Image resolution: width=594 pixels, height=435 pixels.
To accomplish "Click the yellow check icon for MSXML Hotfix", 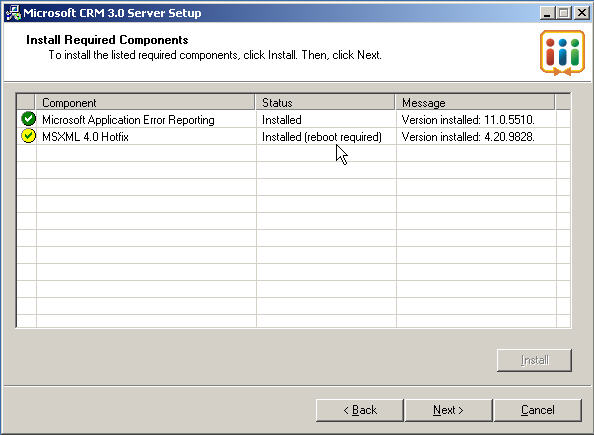I will coord(28,136).
